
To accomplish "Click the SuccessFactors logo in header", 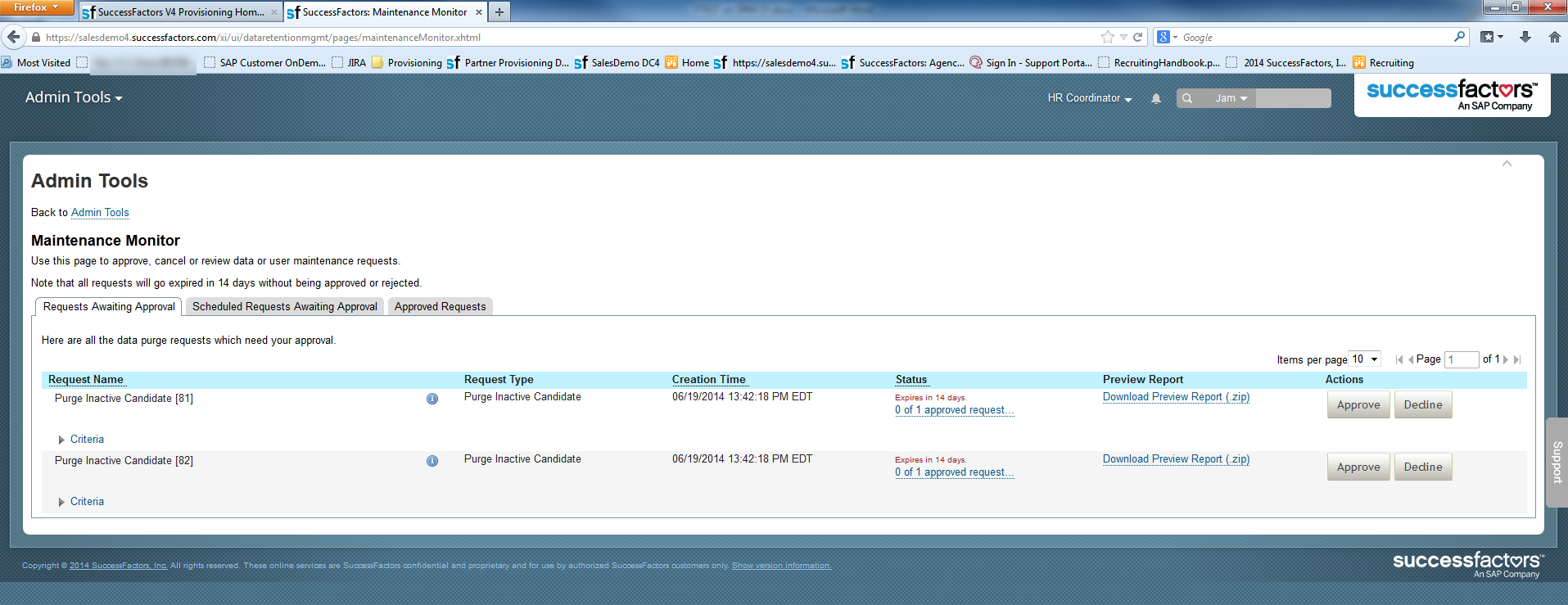I will pos(1453,95).
